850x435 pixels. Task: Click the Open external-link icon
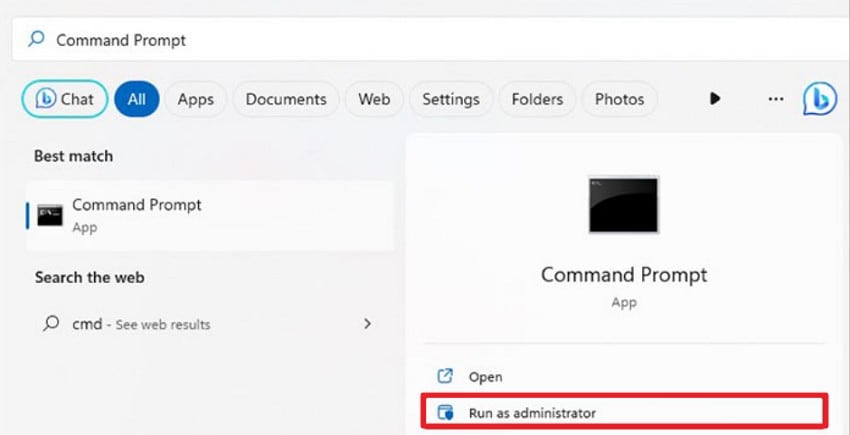(x=445, y=376)
